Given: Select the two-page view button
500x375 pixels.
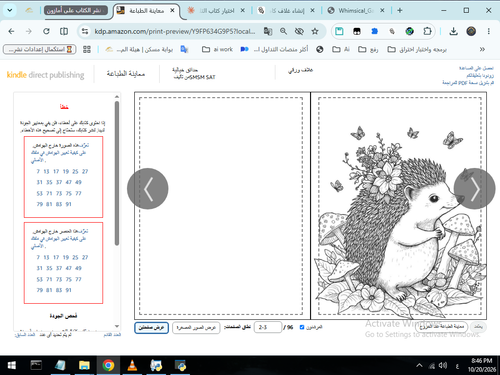Looking at the screenshot, I should coord(151,328).
